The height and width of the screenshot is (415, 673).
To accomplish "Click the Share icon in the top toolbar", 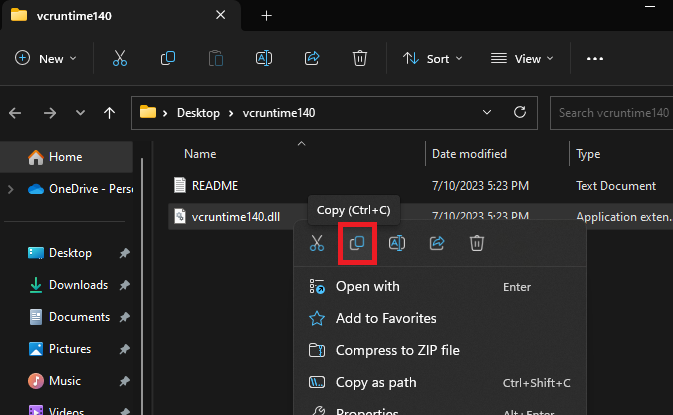I will point(312,59).
